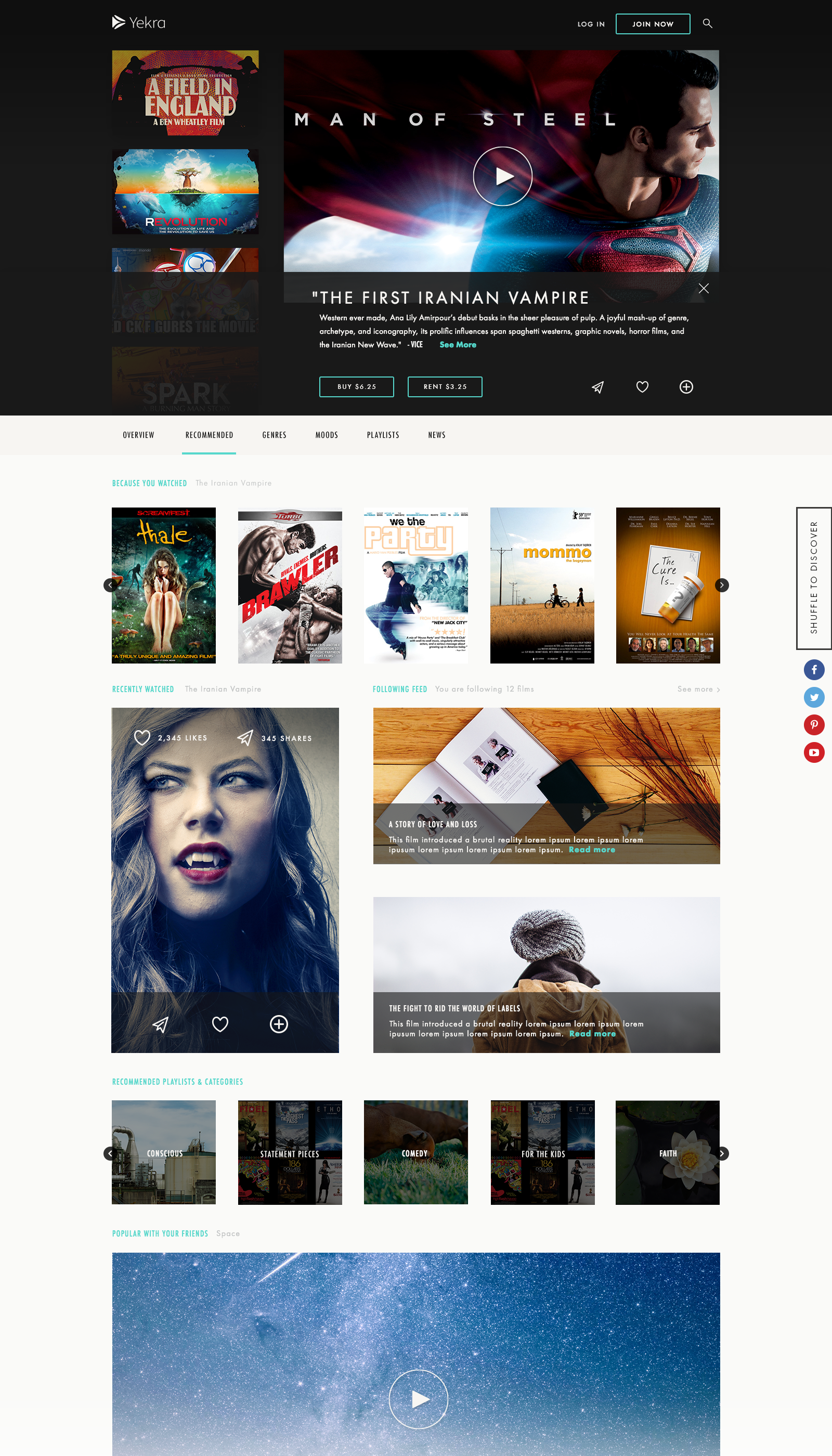Screen dimensions: 832x1456
Task: Go to next film in Because You Watched carousel
Action: pyautogui.click(x=722, y=584)
